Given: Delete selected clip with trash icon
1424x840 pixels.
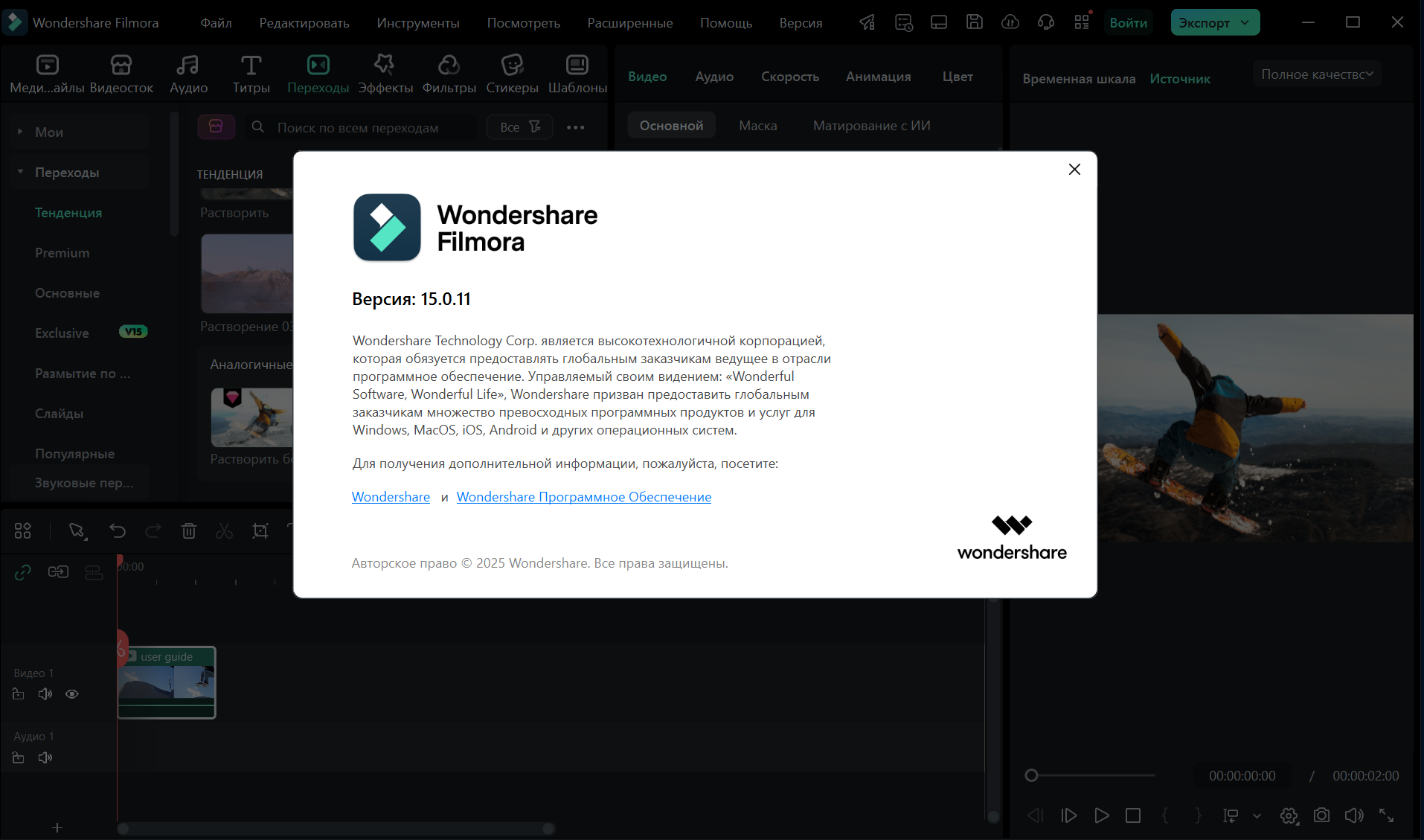Looking at the screenshot, I should point(189,530).
